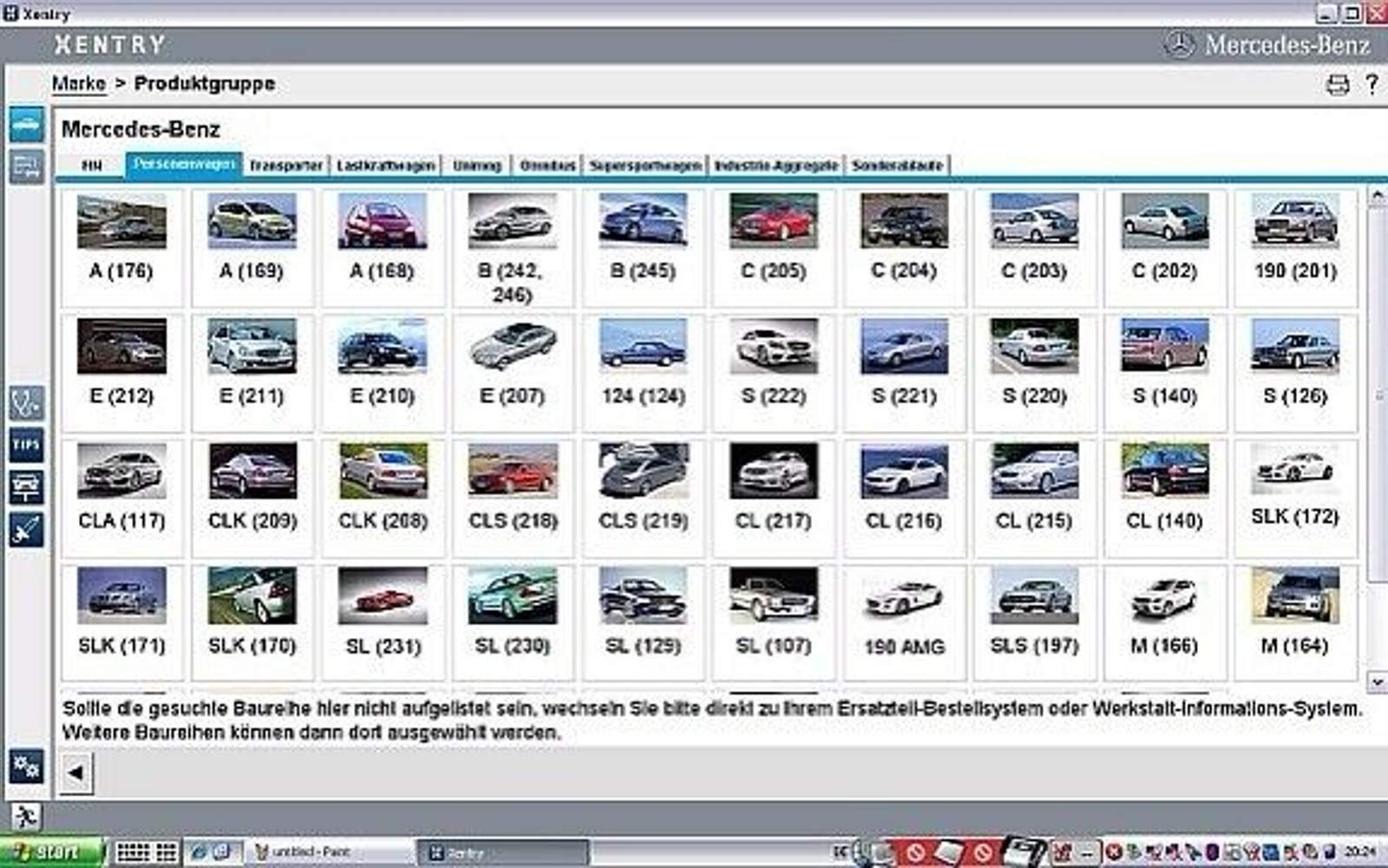Click the Marke breadcrumb link
The height and width of the screenshot is (868, 1388).
(78, 84)
